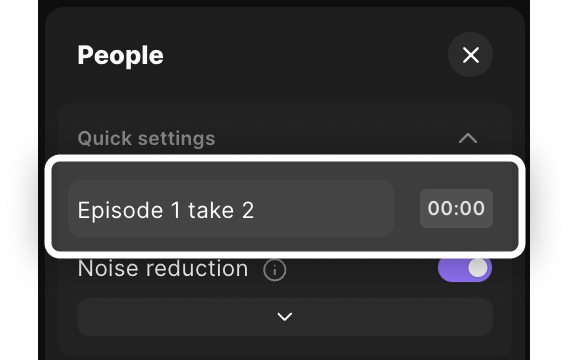
Task: Click the purple switch knob for Noise reduction
Action: click(x=478, y=268)
